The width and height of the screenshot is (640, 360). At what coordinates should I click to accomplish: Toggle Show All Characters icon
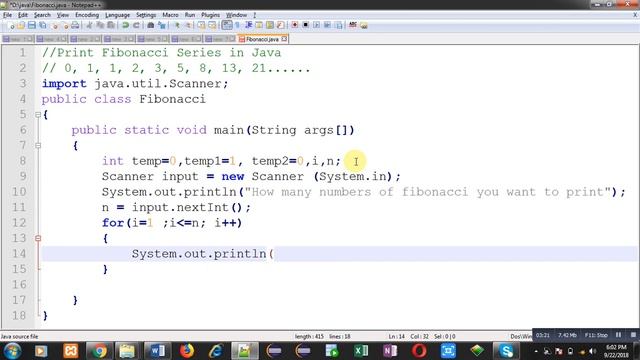(x=238, y=25)
